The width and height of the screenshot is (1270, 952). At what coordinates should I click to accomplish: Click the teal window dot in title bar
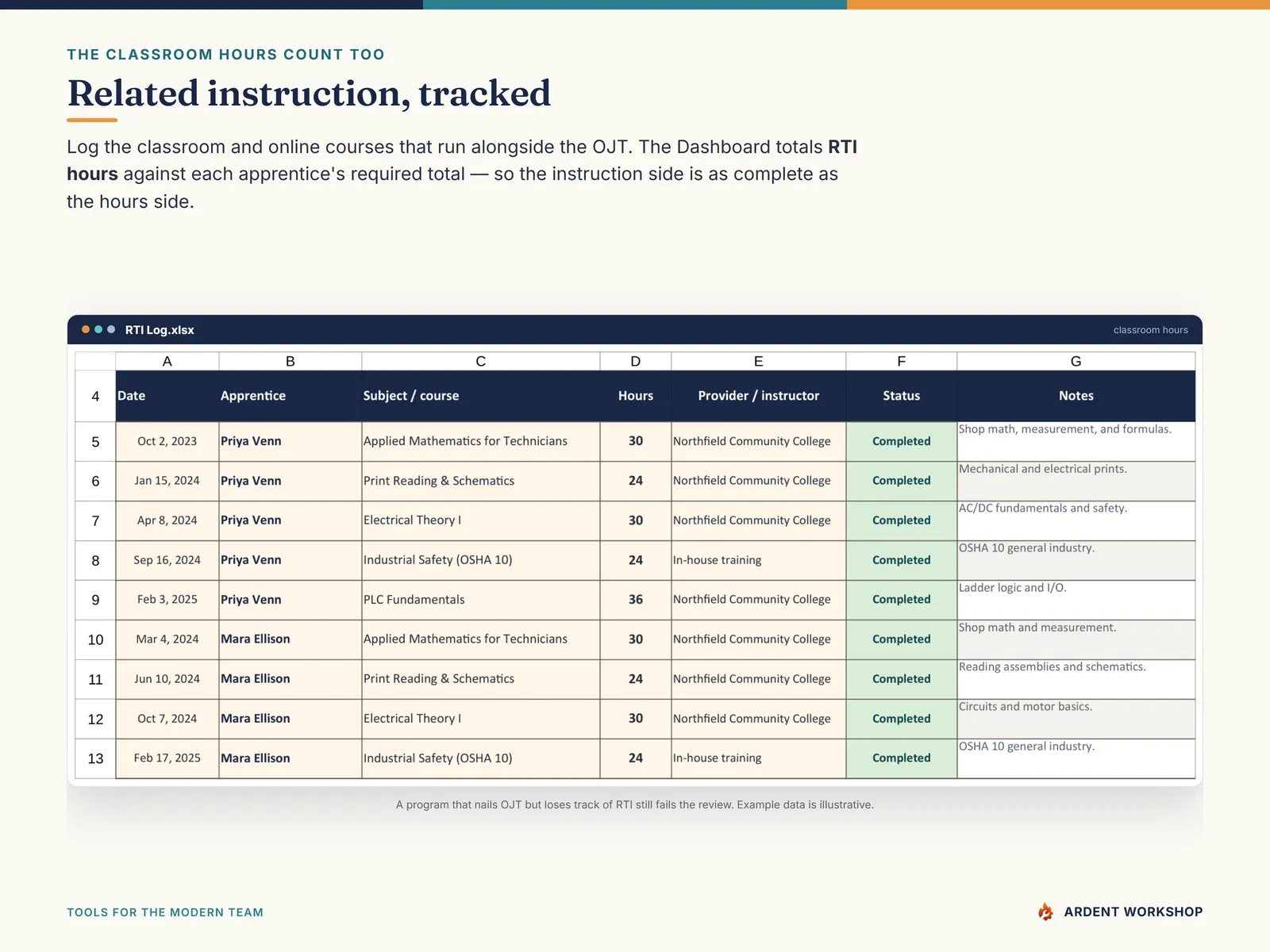tap(98, 329)
